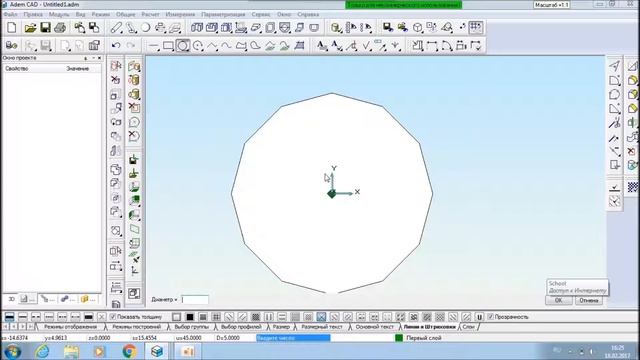Screen dimensions: 640x360
Task: Open the 'Справка' menu
Action: click(308, 14)
